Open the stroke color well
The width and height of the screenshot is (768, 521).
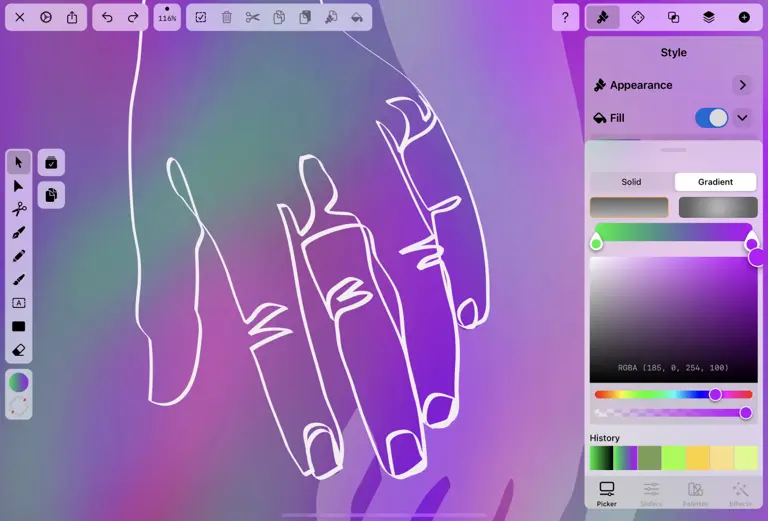19,406
